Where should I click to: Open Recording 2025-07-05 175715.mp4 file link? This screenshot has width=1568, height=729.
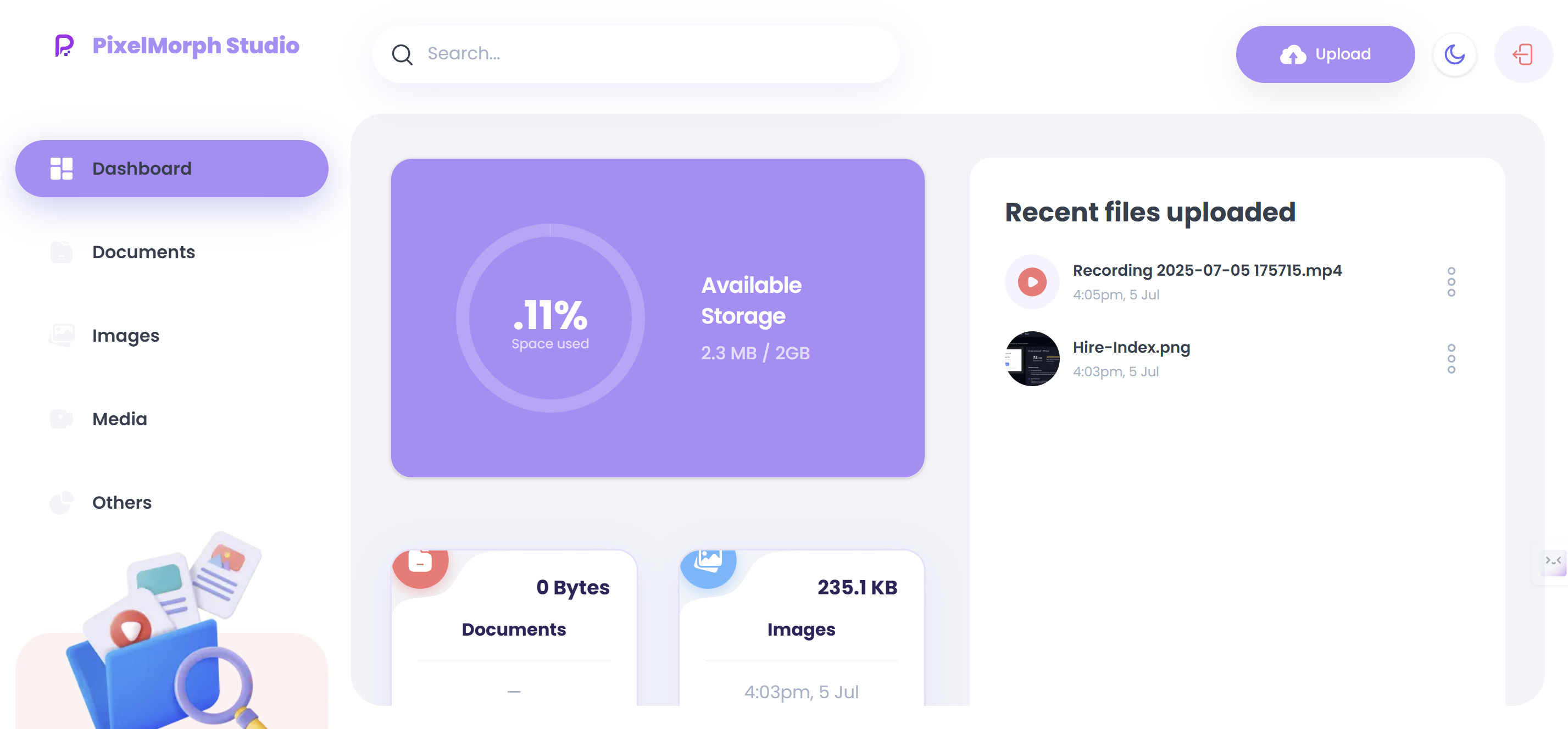[x=1206, y=270]
